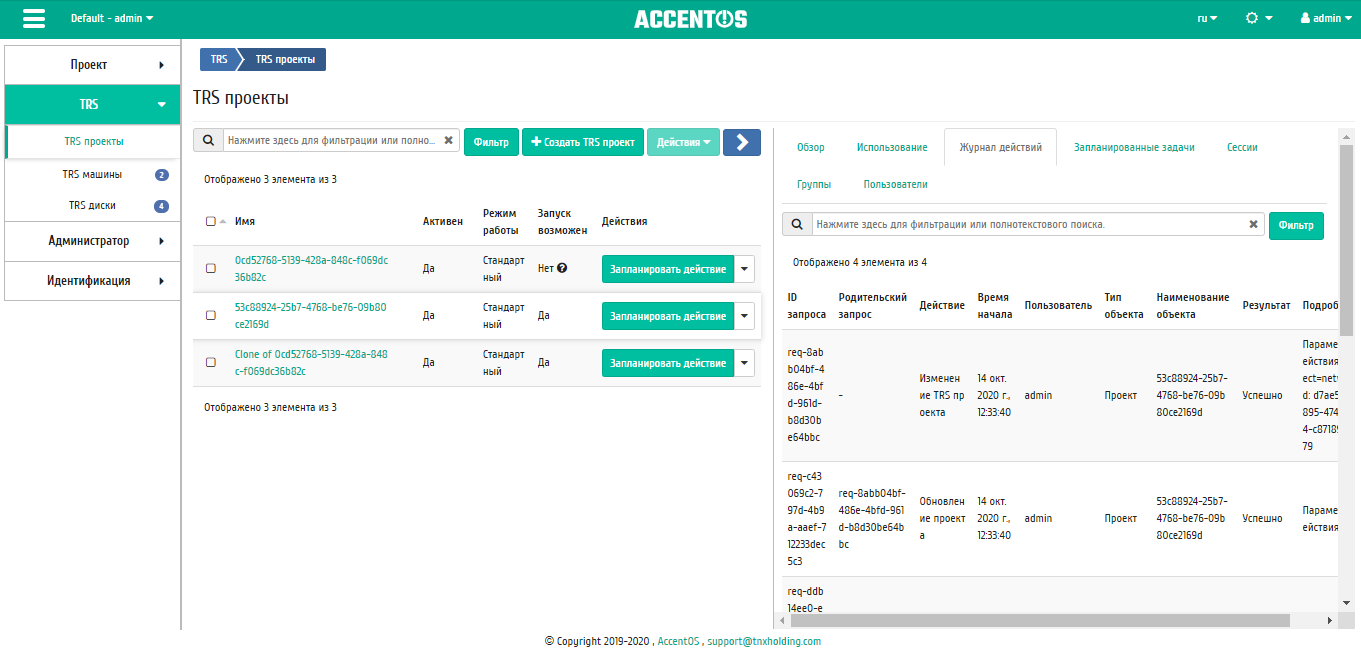
Task: Expand action dropdown for 53c88924 project row
Action: click(x=746, y=316)
